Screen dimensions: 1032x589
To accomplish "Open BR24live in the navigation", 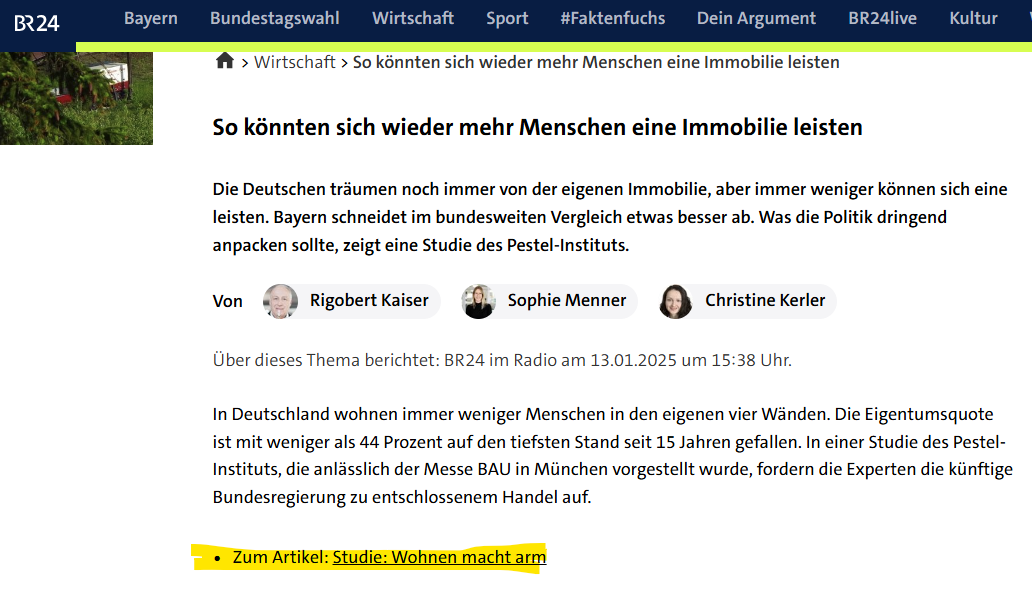I will click(883, 18).
